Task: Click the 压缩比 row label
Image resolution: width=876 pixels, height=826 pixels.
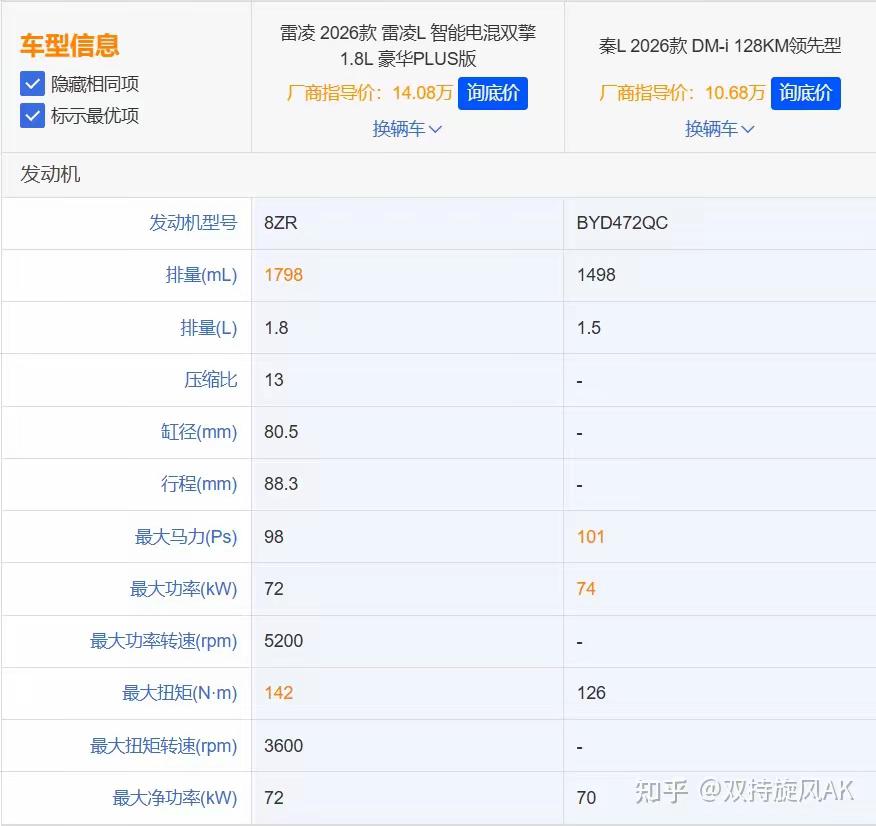Action: pos(211,380)
